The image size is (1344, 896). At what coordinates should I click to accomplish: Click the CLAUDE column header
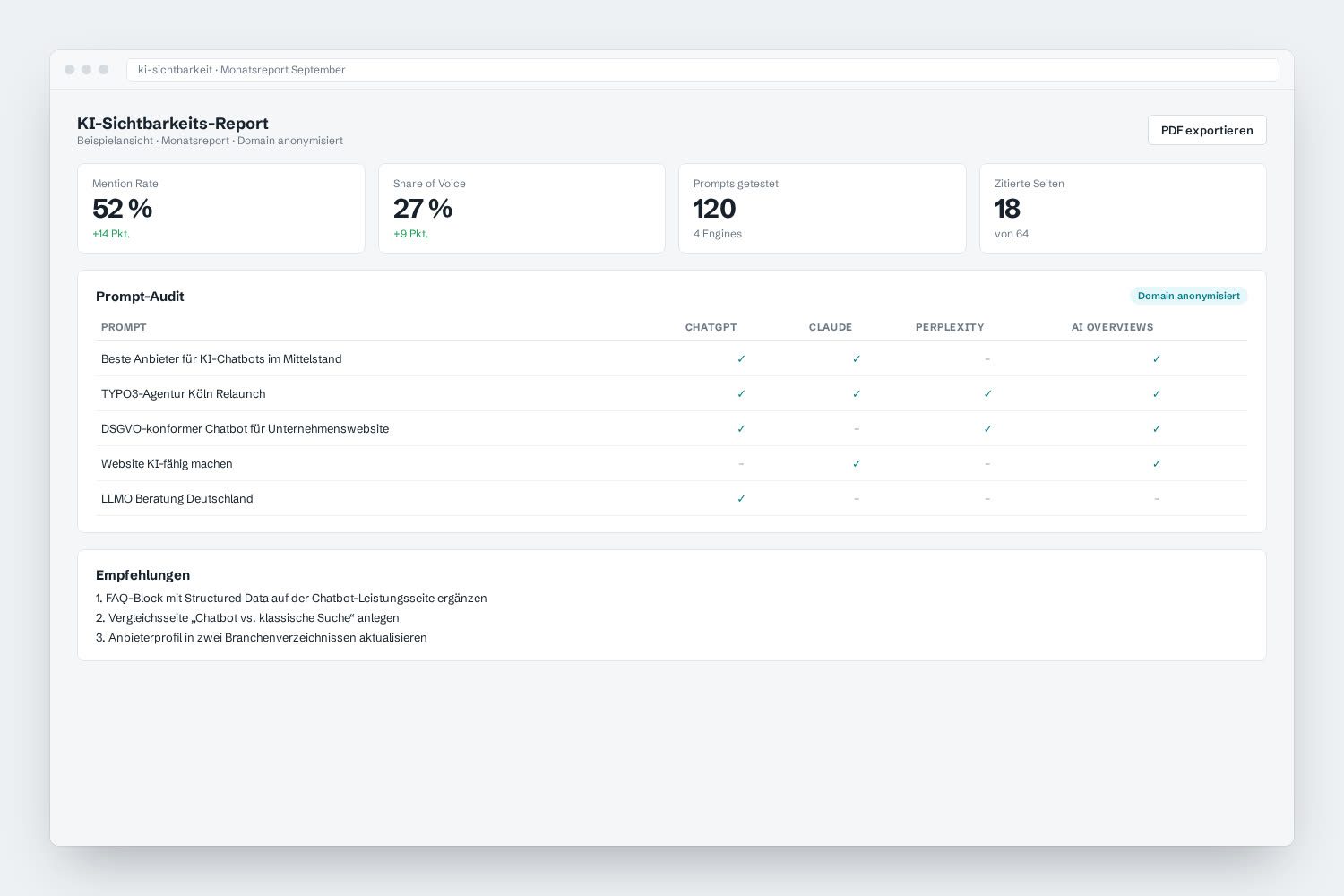click(x=831, y=327)
